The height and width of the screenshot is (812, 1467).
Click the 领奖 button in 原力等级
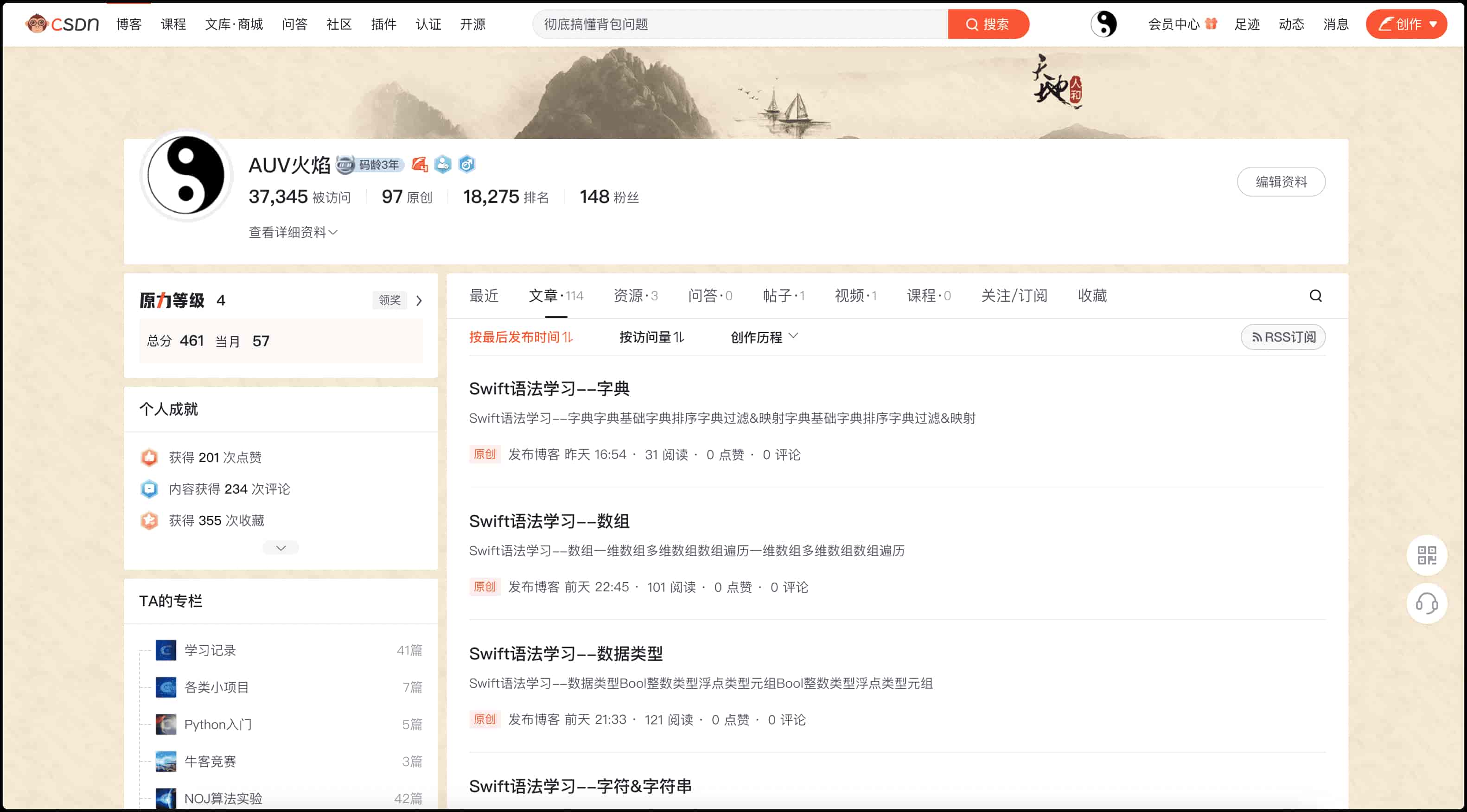coord(389,300)
